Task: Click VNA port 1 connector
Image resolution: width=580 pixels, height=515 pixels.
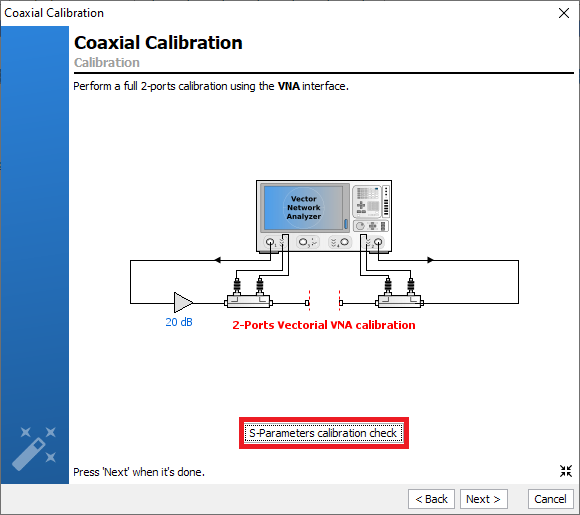Action: coord(270,243)
